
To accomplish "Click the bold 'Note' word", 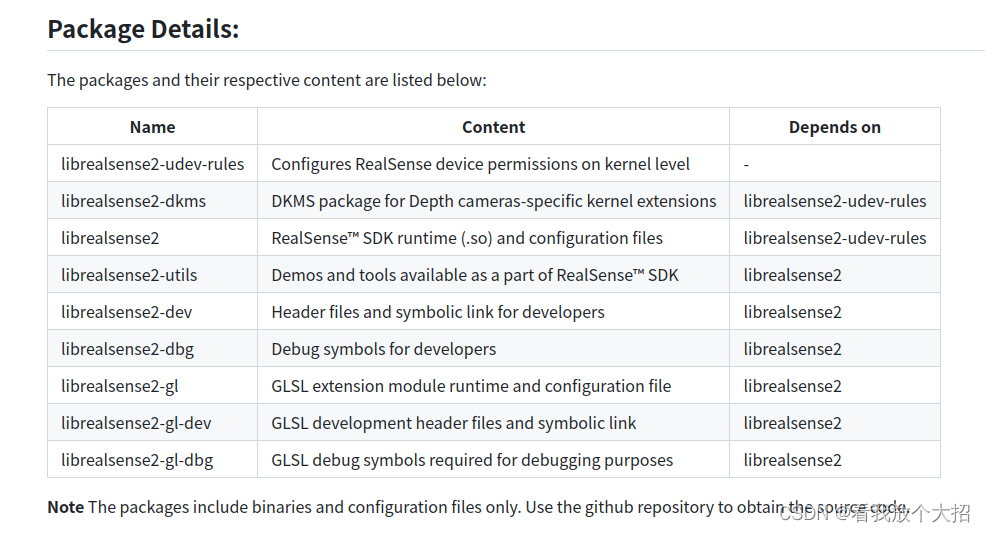I will (65, 507).
